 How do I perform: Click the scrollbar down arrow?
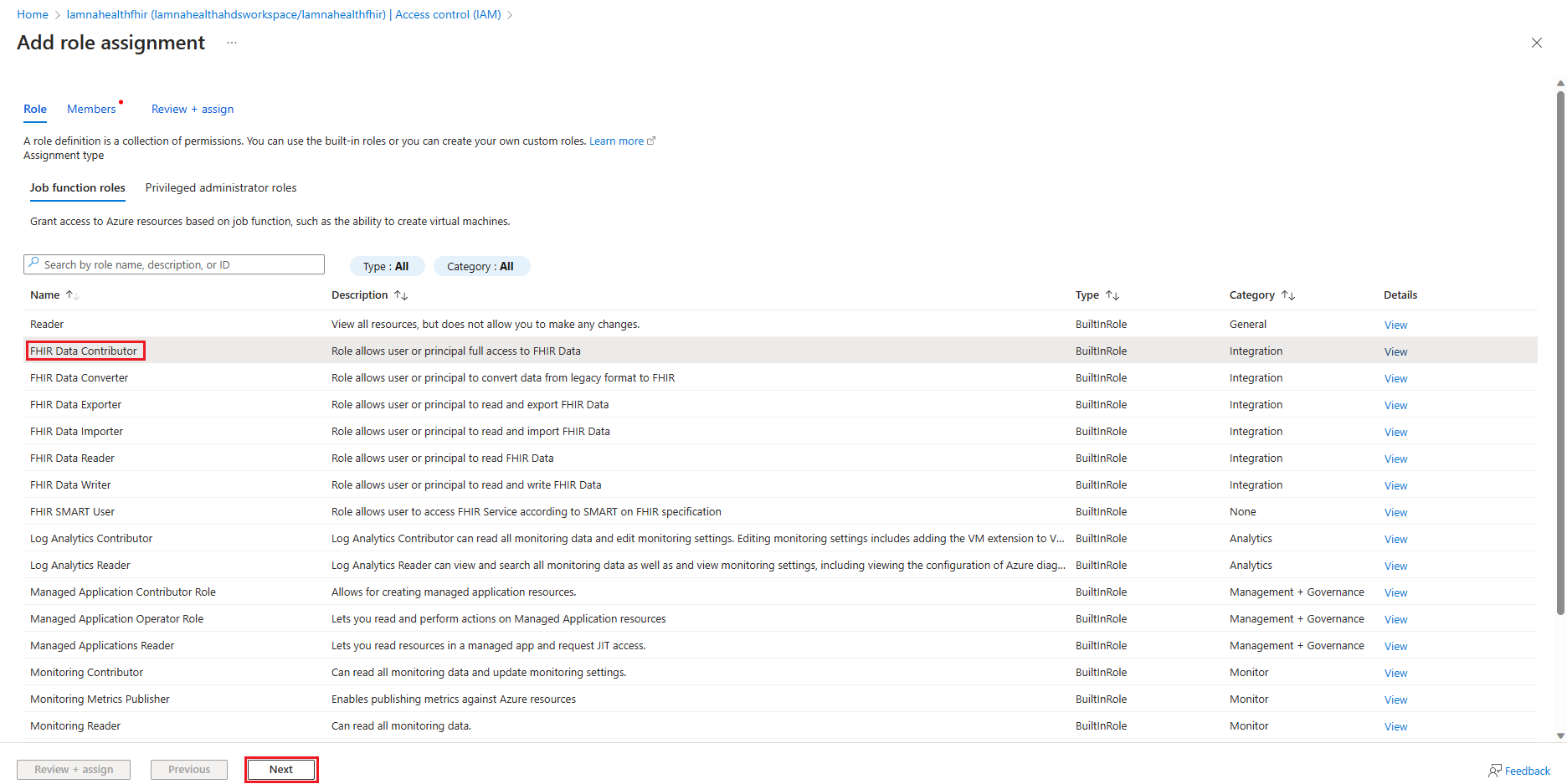(x=1560, y=736)
